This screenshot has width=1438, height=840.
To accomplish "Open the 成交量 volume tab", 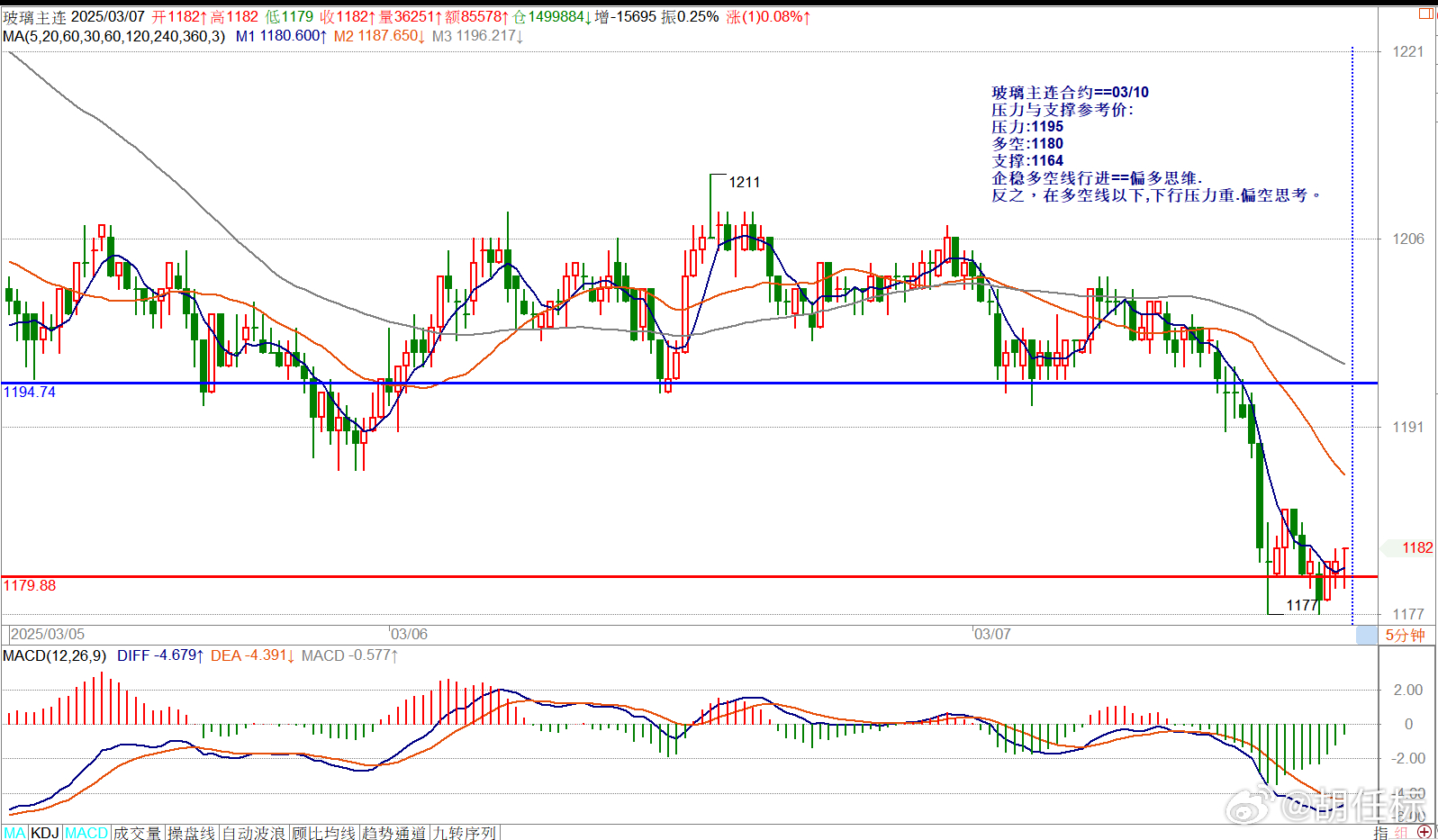I will coord(137,833).
